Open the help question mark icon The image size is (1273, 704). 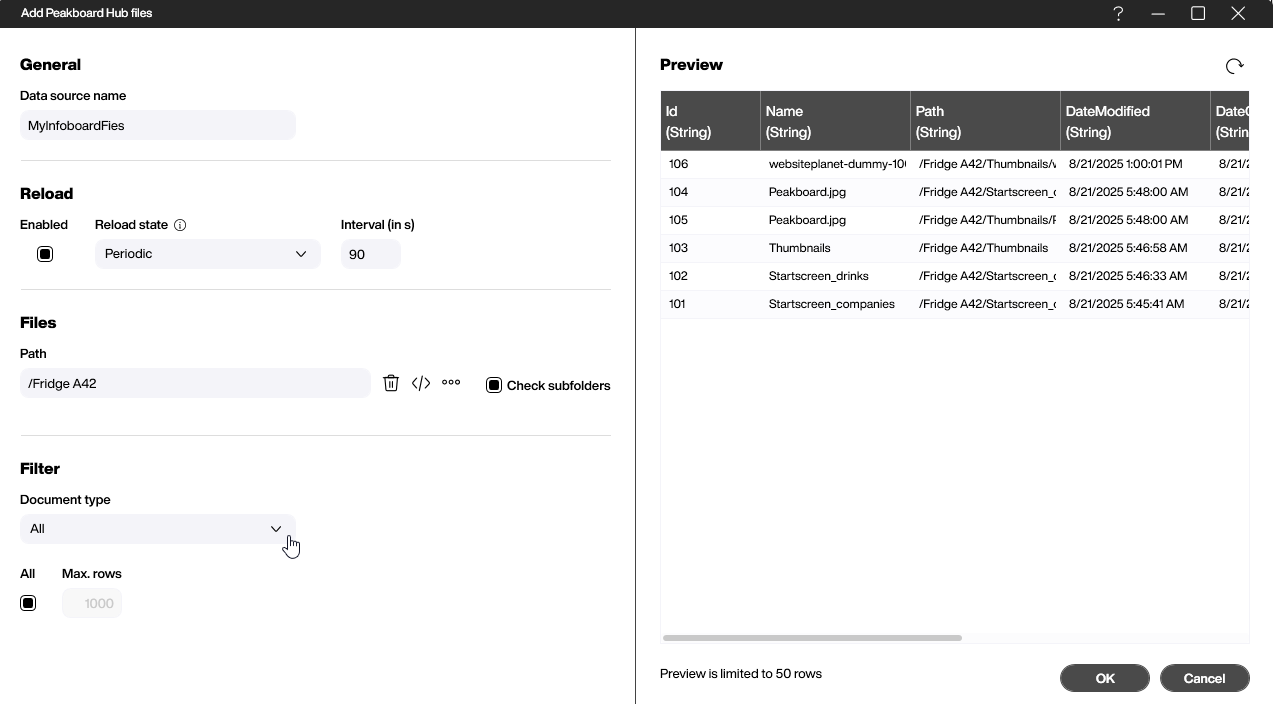1118,14
